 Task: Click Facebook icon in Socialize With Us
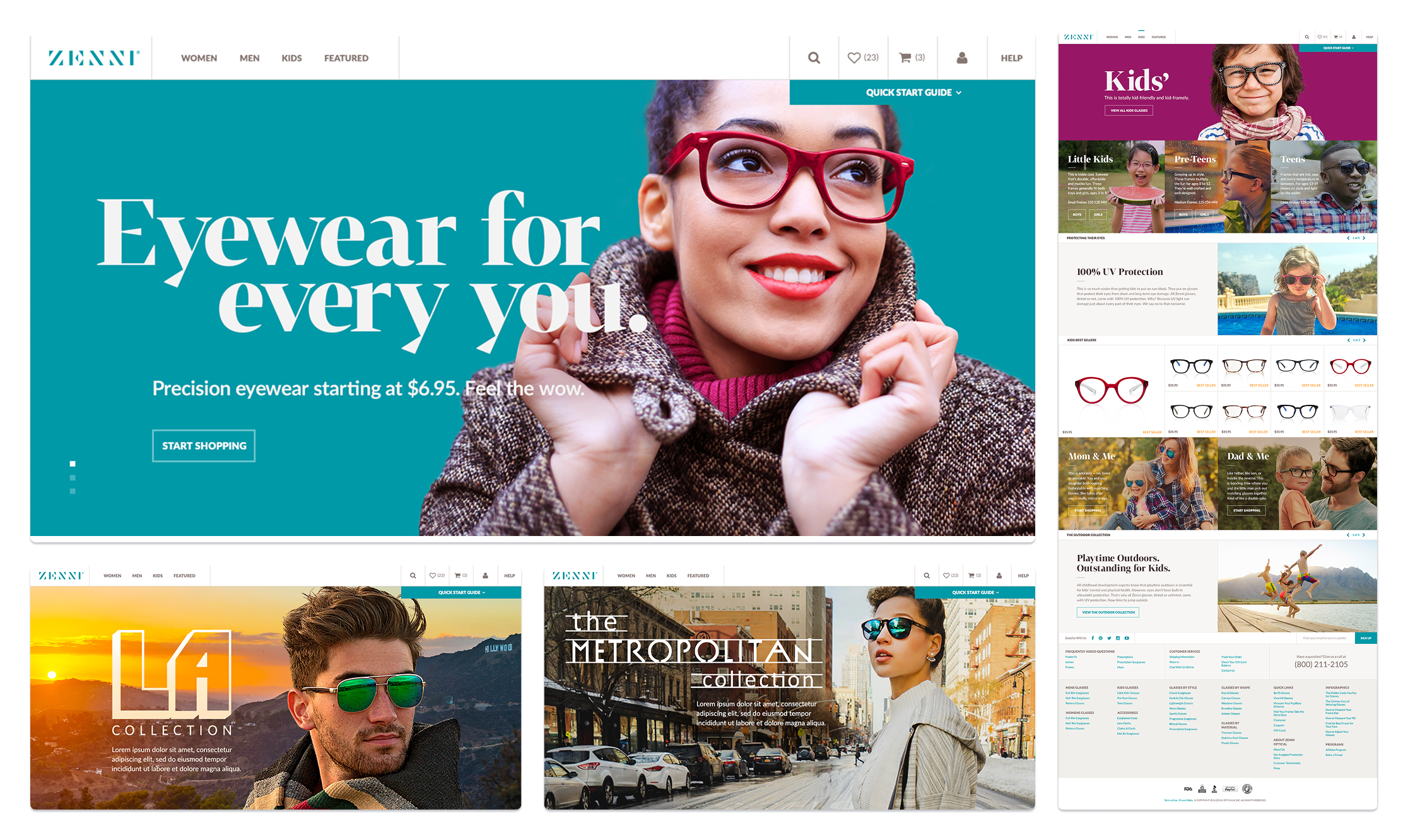point(1093,638)
